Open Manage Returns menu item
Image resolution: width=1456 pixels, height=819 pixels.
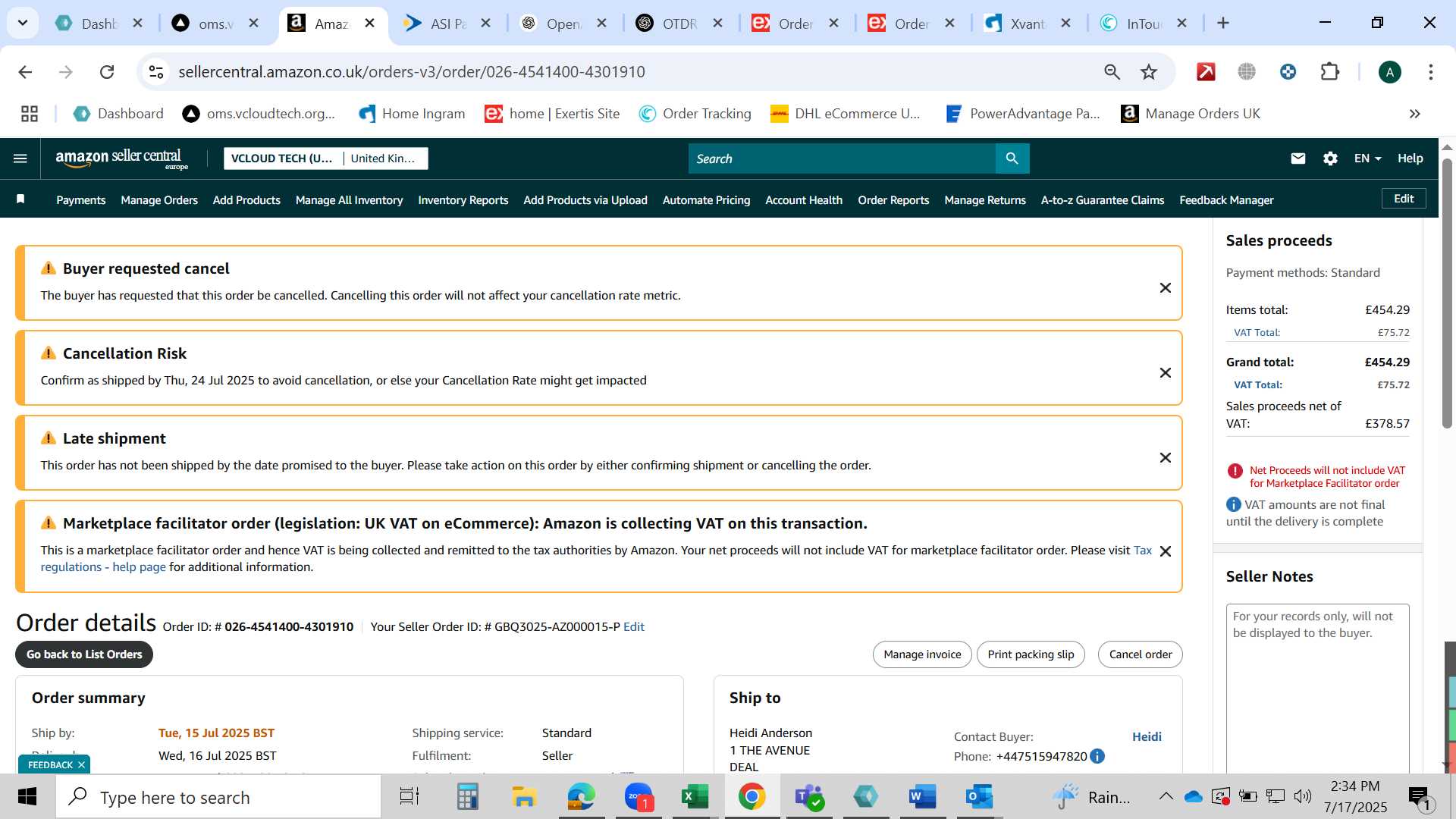[x=985, y=200]
